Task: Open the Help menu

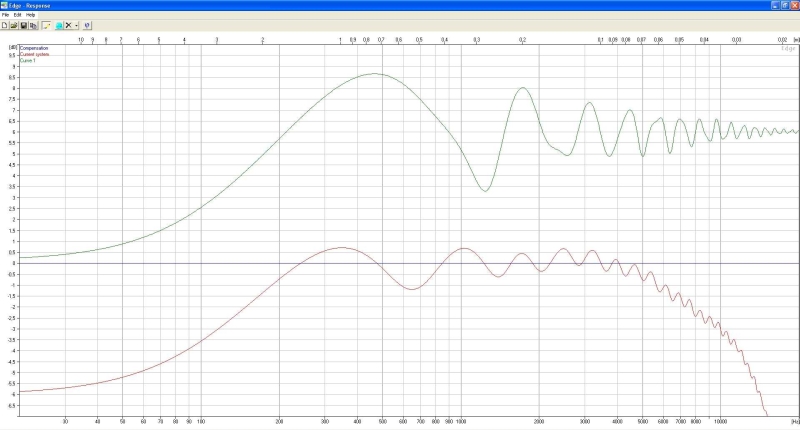Action: pos(30,15)
